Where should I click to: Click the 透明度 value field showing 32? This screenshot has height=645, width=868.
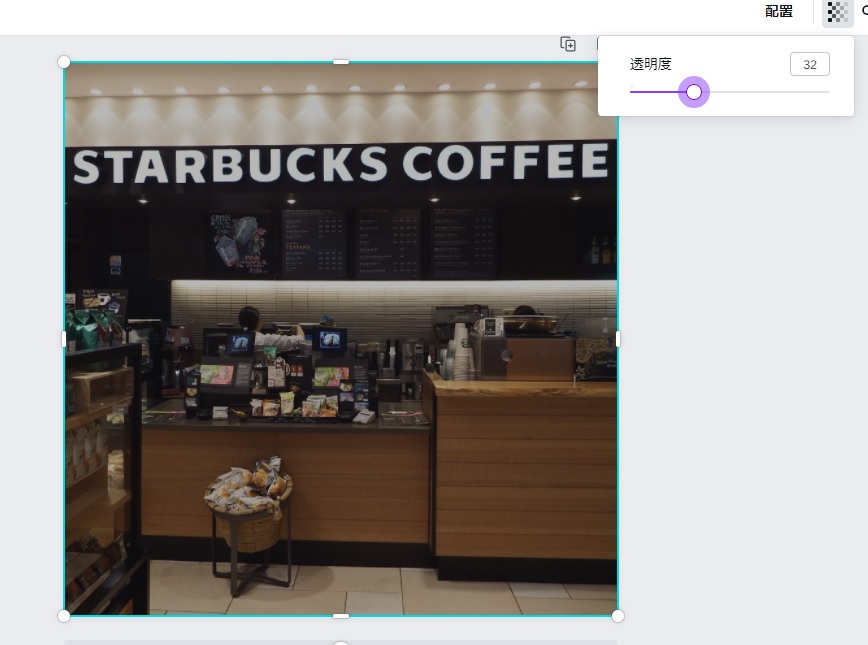[x=809, y=64]
